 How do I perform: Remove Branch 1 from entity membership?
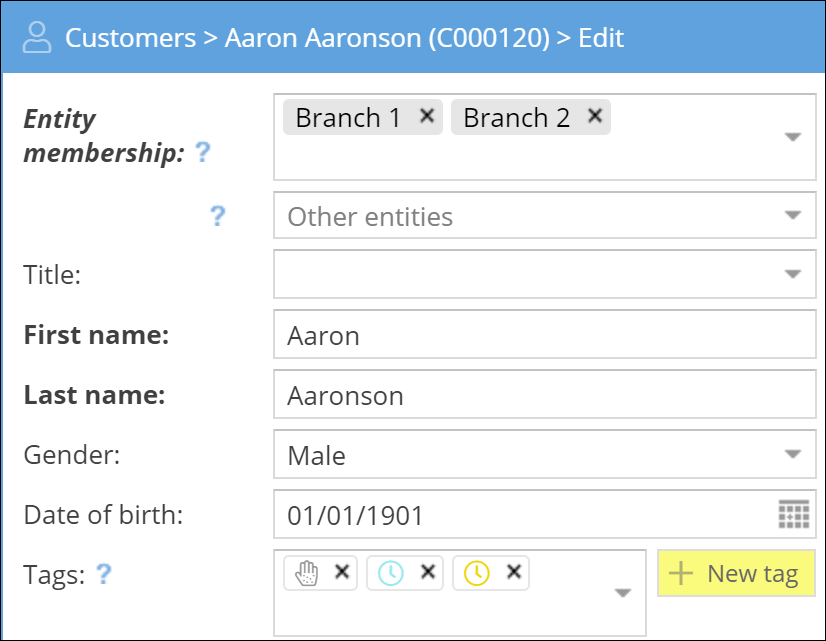(427, 117)
